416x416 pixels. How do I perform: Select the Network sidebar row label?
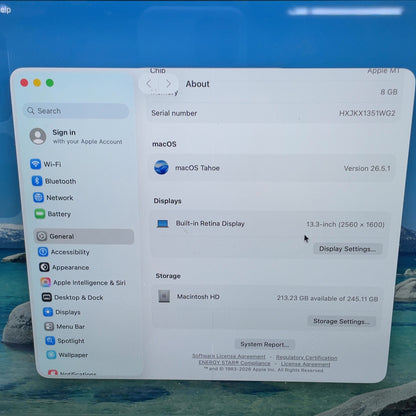pyautogui.click(x=60, y=198)
